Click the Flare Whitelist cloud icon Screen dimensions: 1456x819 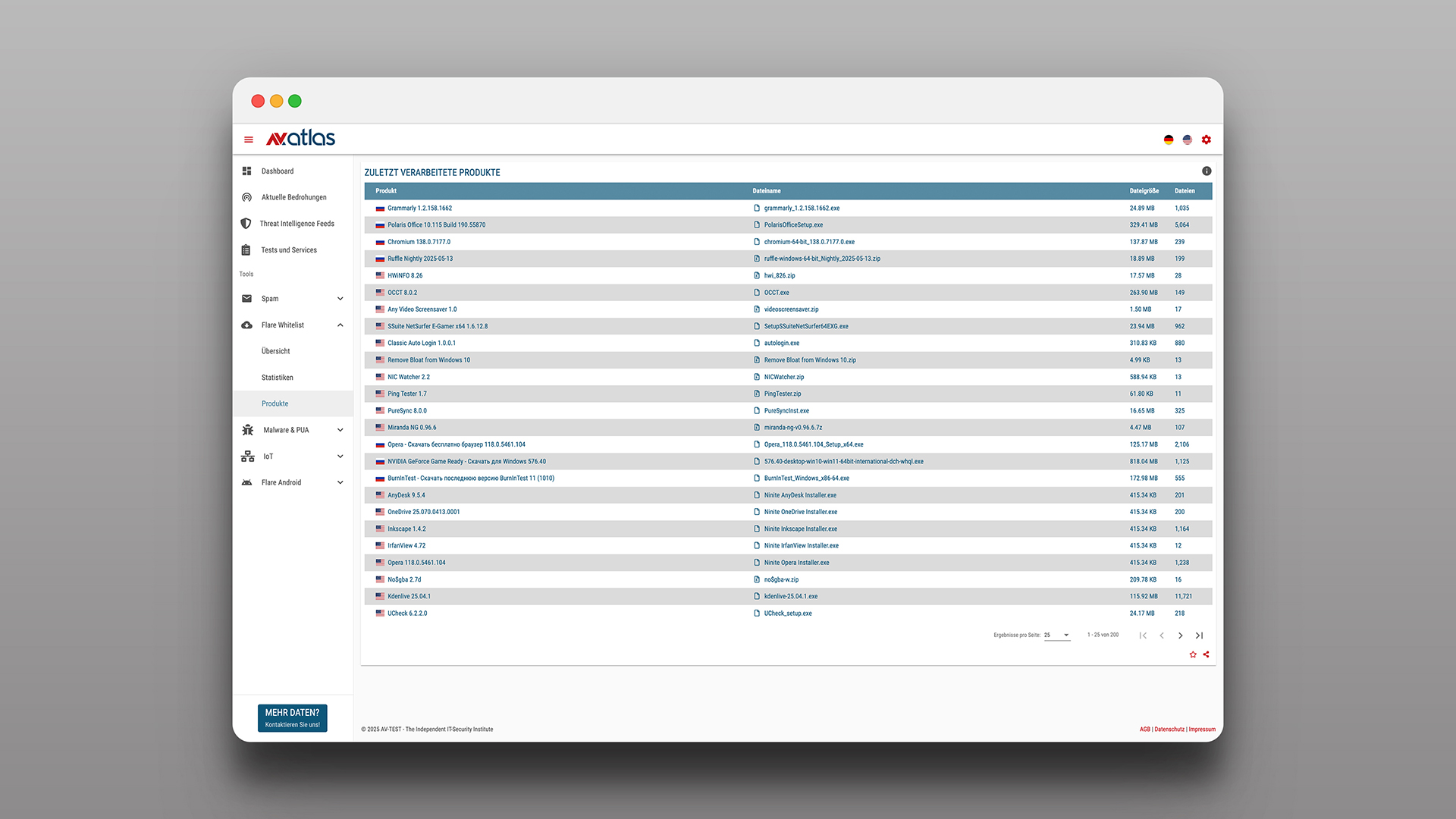tap(246, 325)
